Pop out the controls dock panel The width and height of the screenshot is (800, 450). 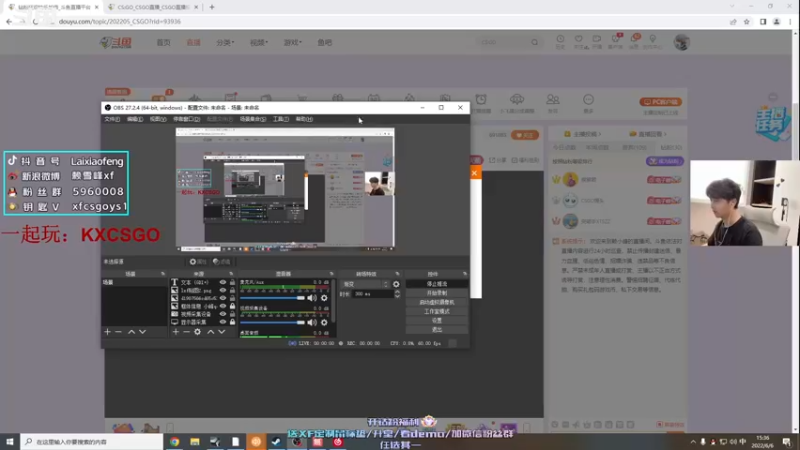coord(465,274)
